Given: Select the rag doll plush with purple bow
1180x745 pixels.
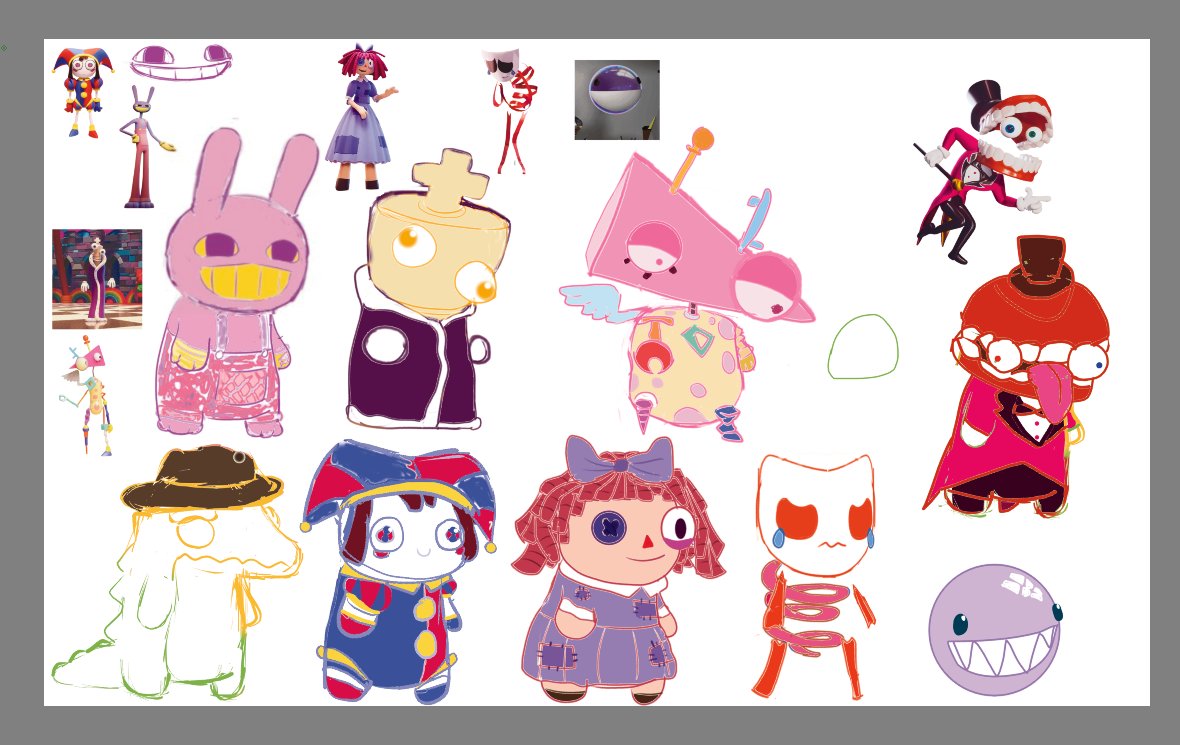Looking at the screenshot, I should tap(617, 570).
